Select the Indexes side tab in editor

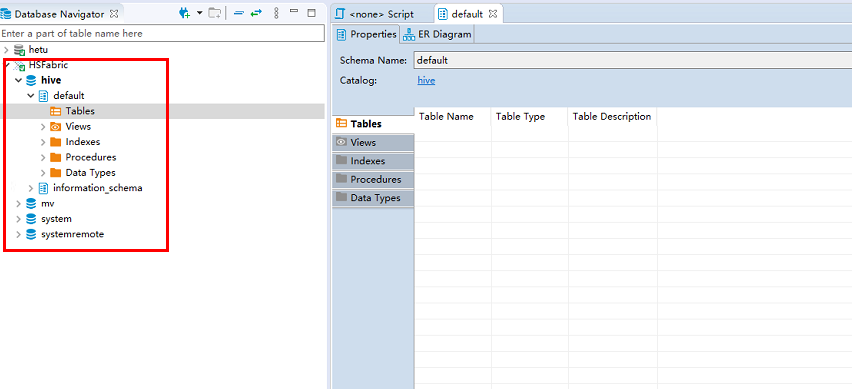pos(373,161)
